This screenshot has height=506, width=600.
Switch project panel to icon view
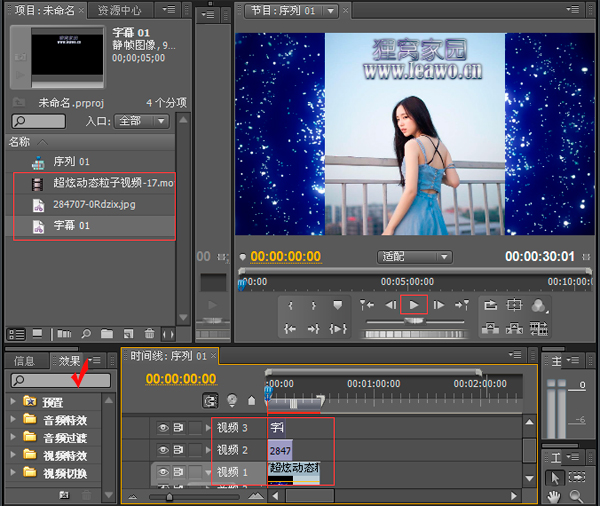tap(38, 334)
